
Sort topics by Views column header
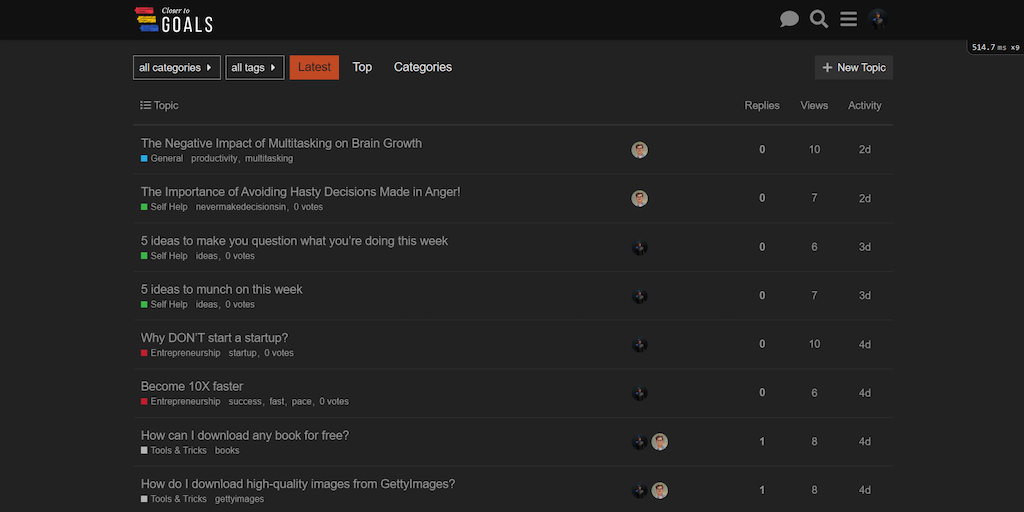click(814, 105)
